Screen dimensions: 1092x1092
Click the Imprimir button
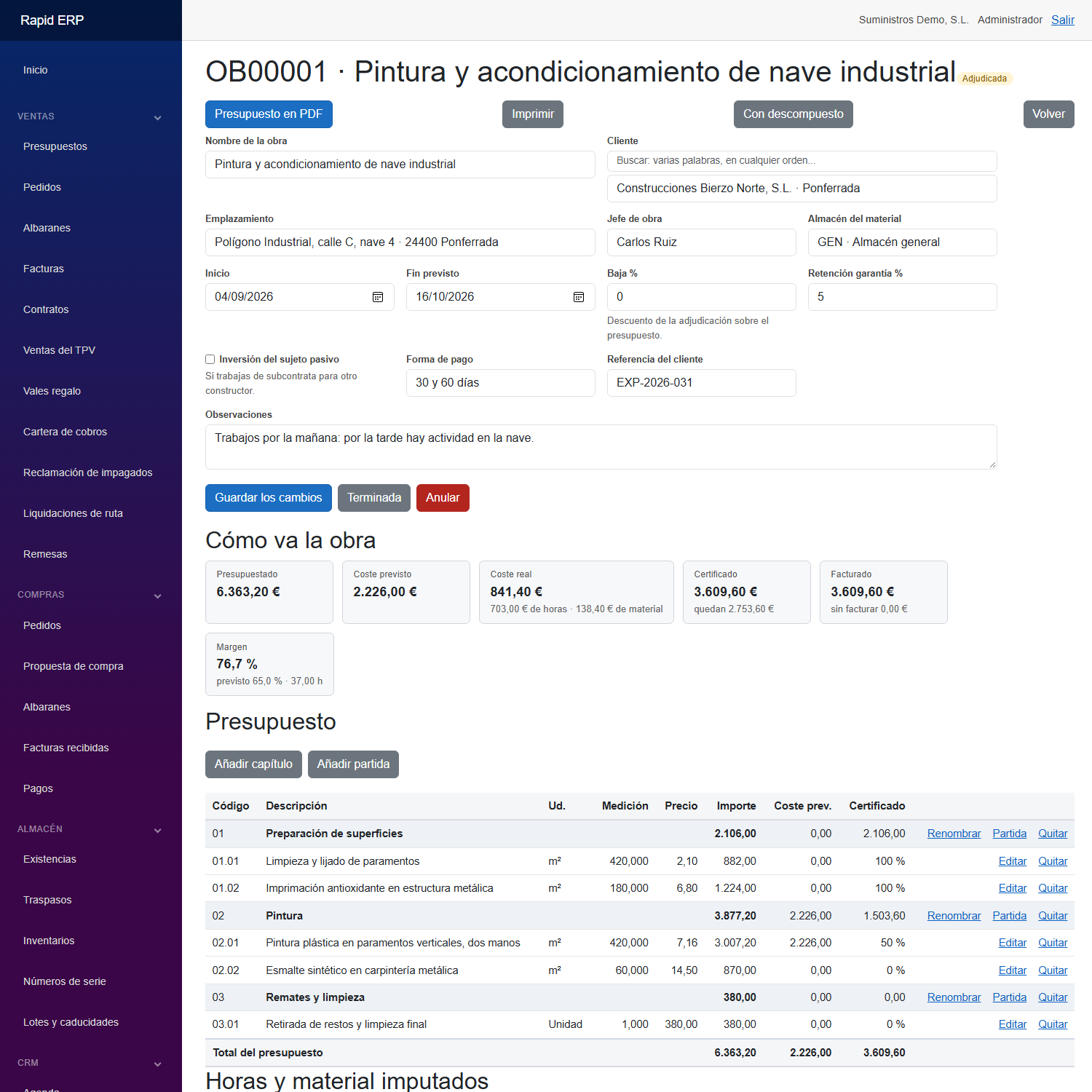[x=533, y=114]
